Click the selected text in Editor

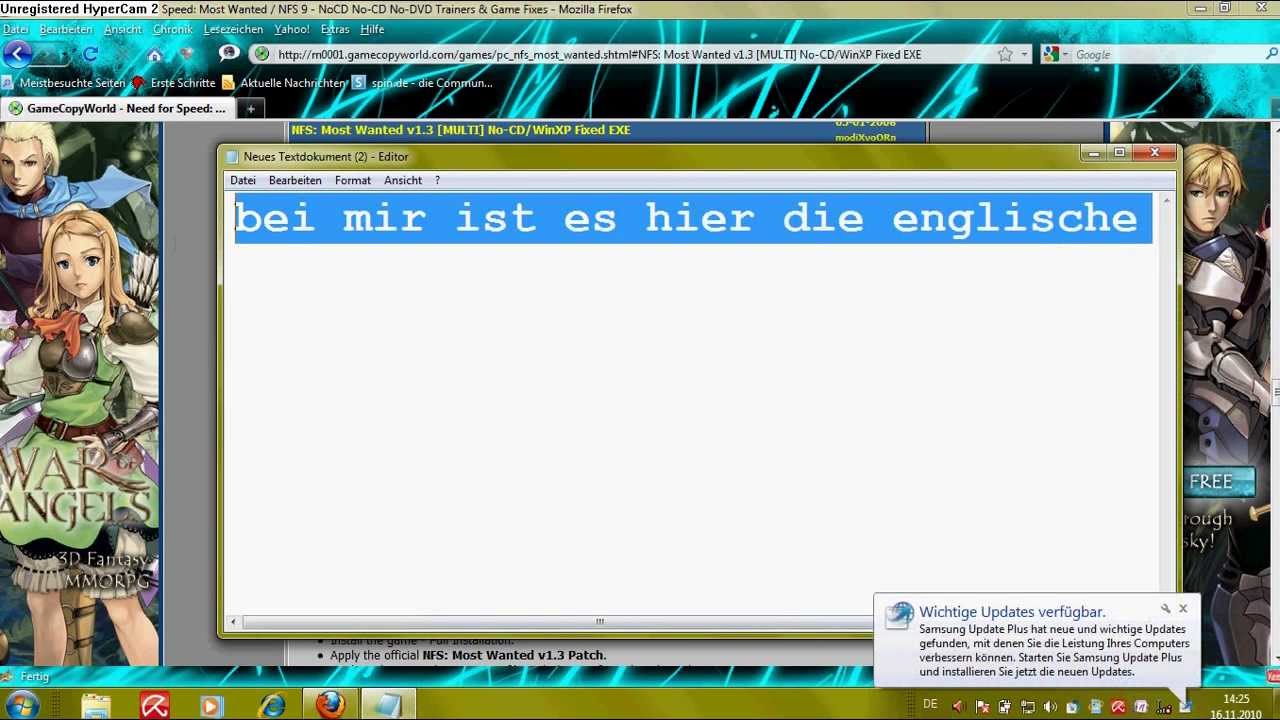[x=693, y=218]
